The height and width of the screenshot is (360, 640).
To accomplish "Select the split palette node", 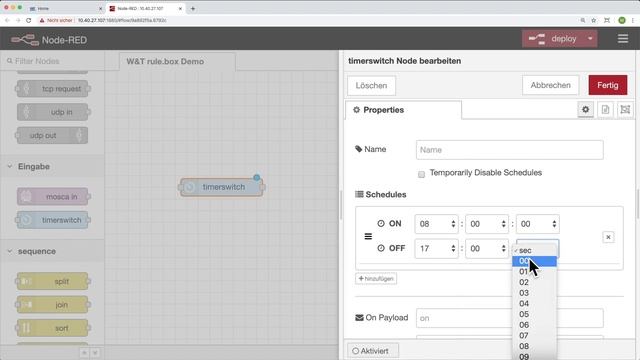I will pyautogui.click(x=53, y=281).
